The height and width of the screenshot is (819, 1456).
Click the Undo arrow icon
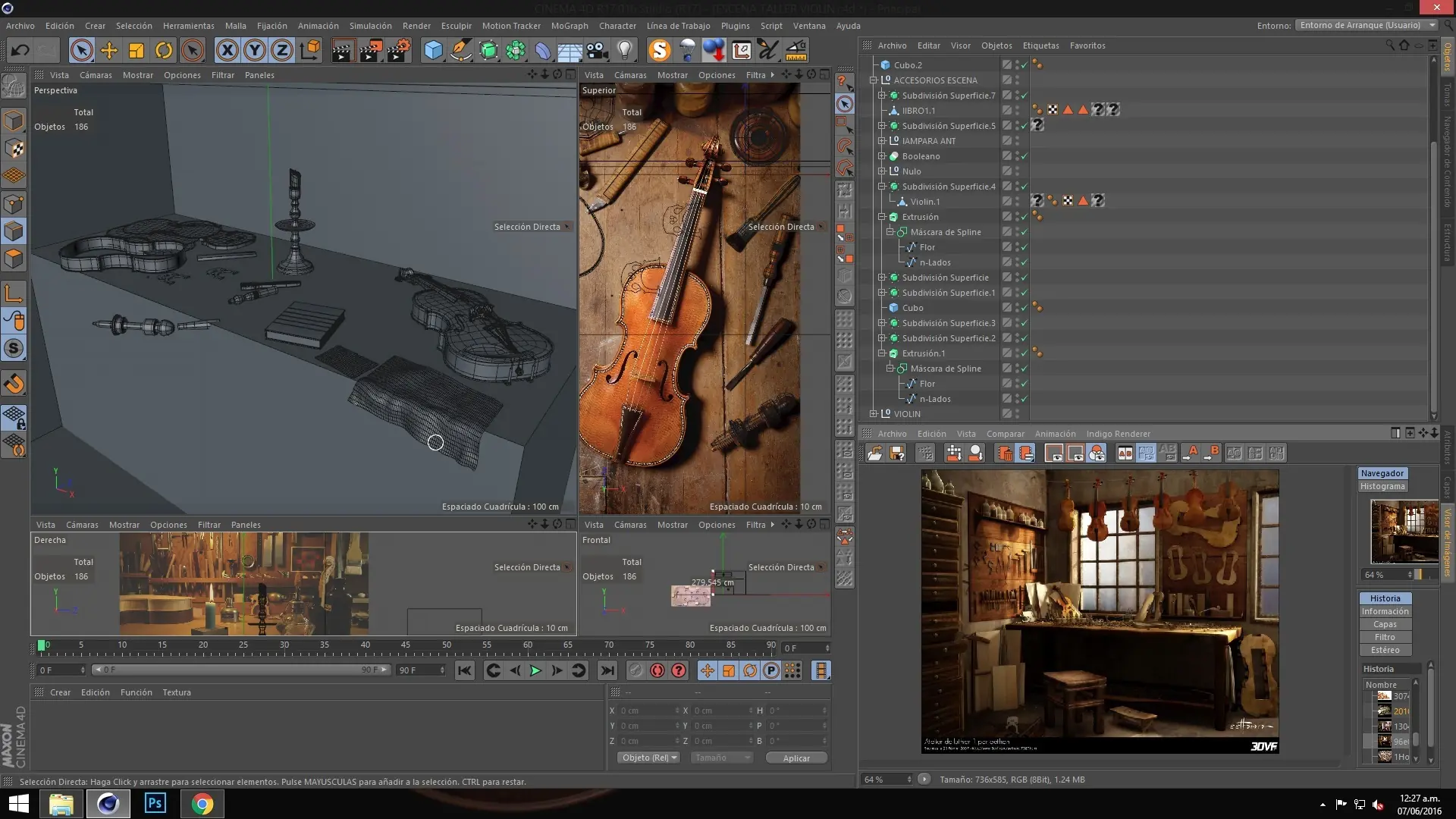click(x=20, y=51)
